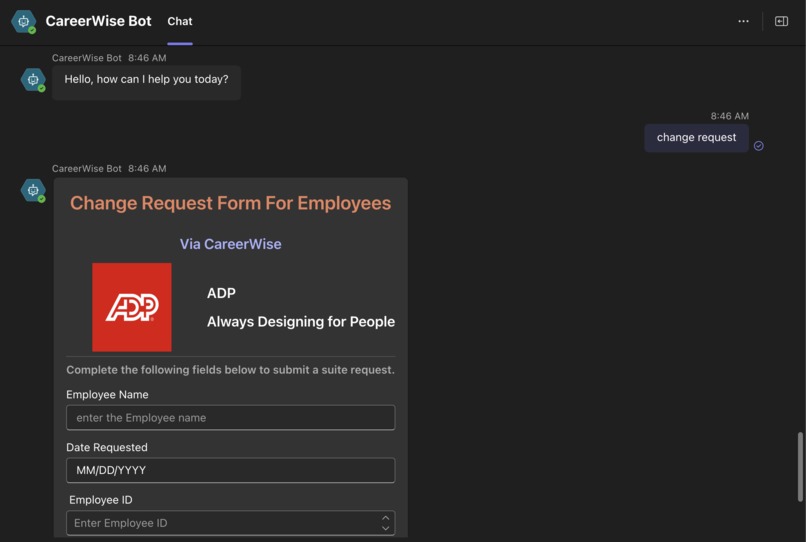
Task: Click the 'Change Request Form For Employees' heading
Action: point(230,203)
